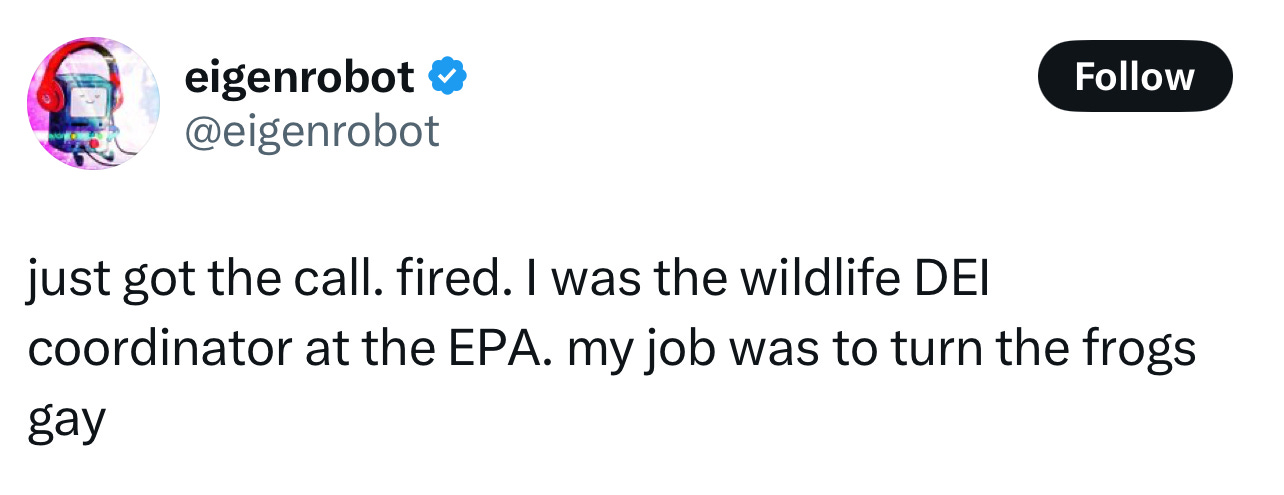Screen dimensions: 1284x495
Task: Click the word "gay" on the last line
Action: coord(66,419)
